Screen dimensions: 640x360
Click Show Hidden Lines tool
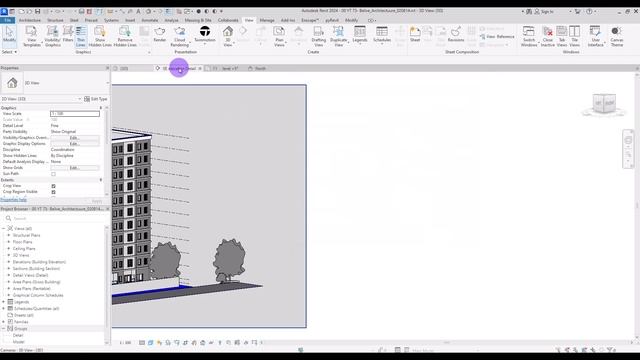tap(100, 36)
